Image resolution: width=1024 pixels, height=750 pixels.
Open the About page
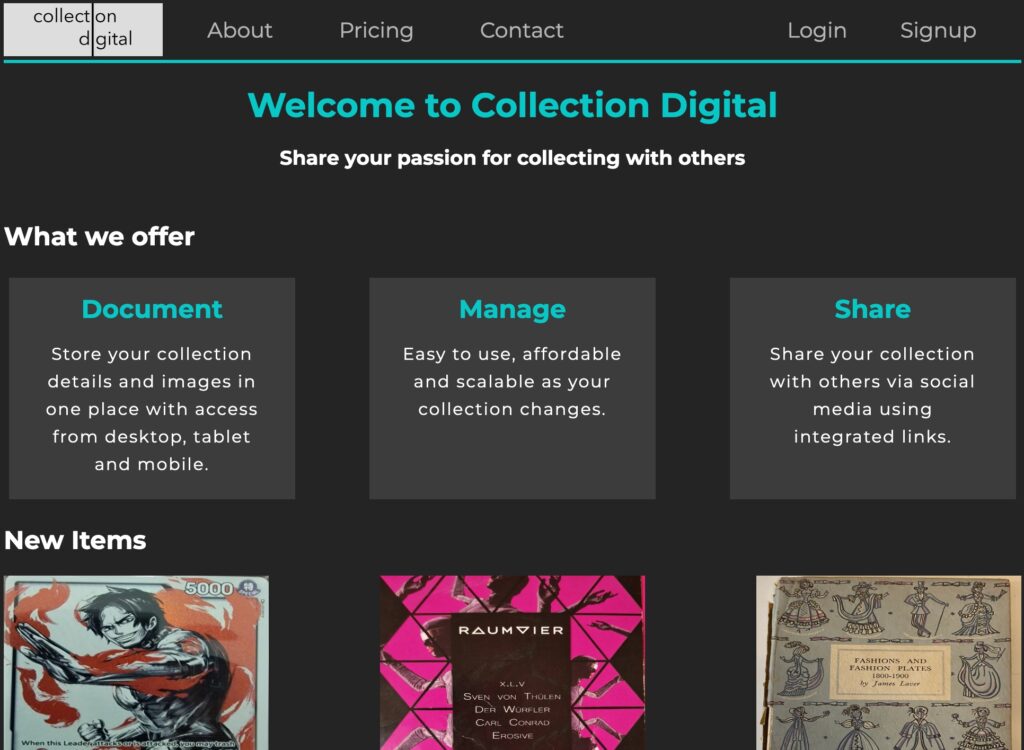pos(239,31)
